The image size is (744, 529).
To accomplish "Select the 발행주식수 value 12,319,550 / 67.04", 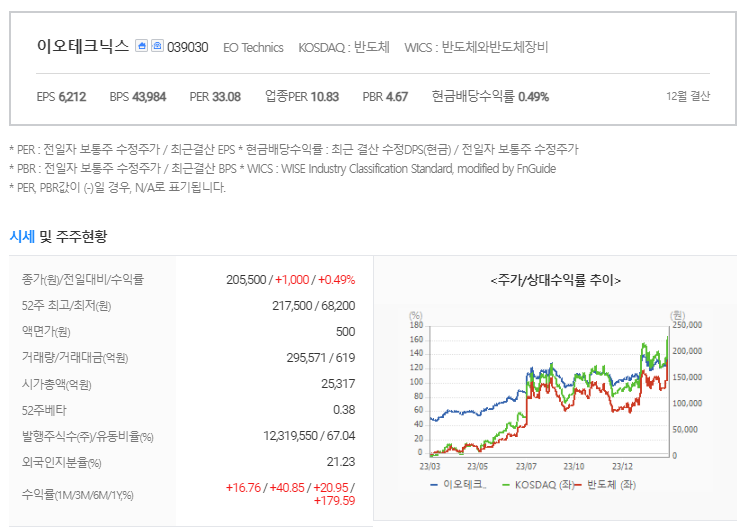I will click(x=309, y=436).
